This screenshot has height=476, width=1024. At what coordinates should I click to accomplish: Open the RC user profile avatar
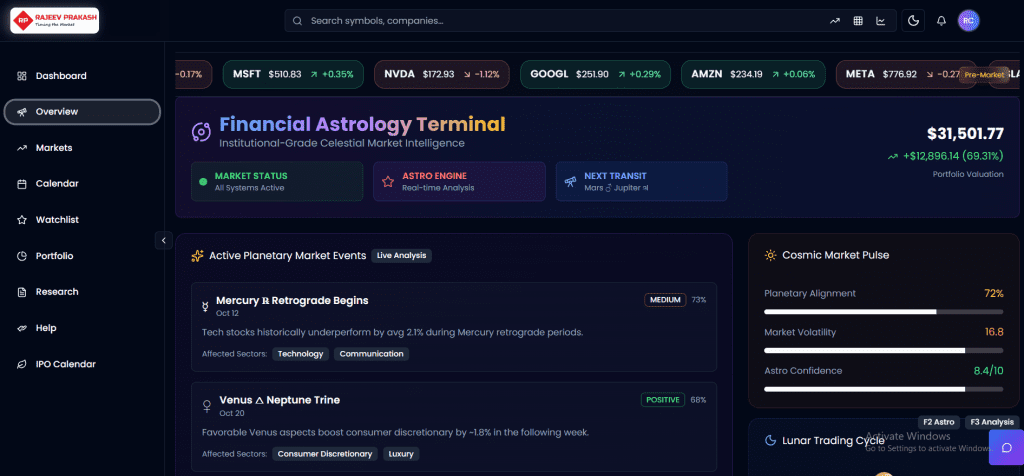pyautogui.click(x=968, y=20)
